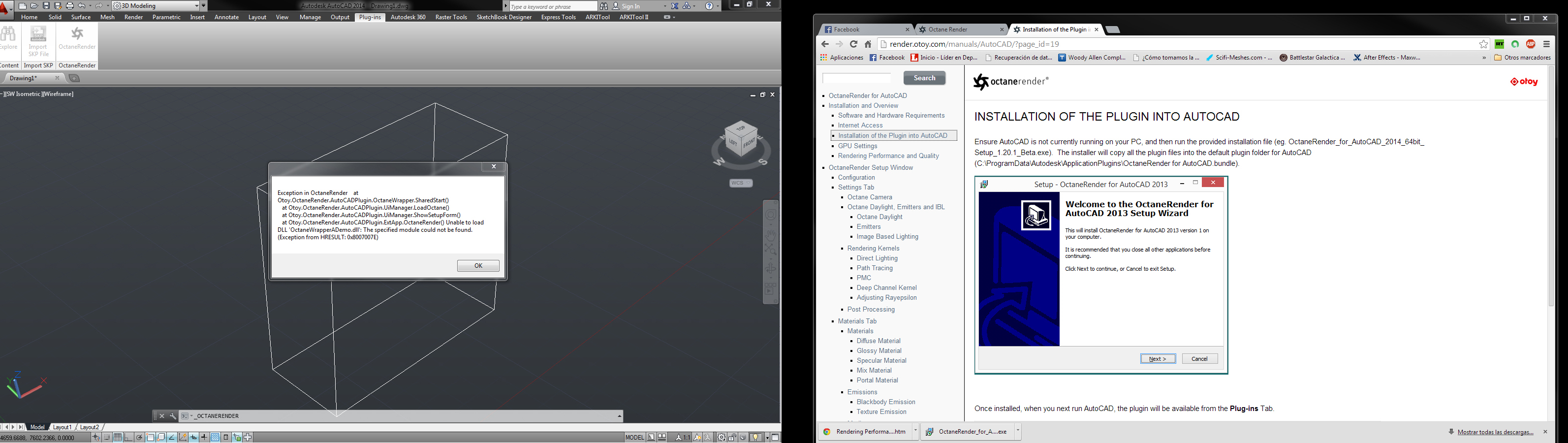Viewport: 1568px width, 443px height.
Task: Close the AutoCAD command line bar
Action: point(162,416)
